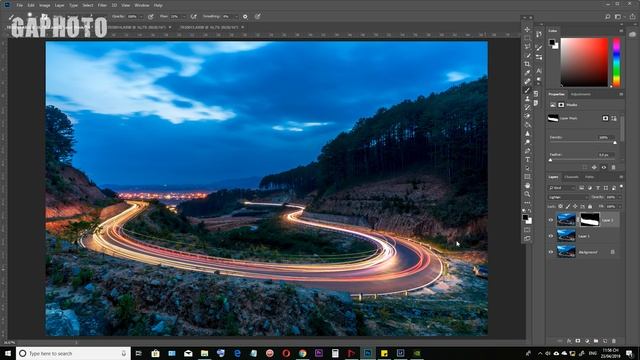Select the Horizontal Type tool
Screen dimensions: 640x360
[527, 160]
